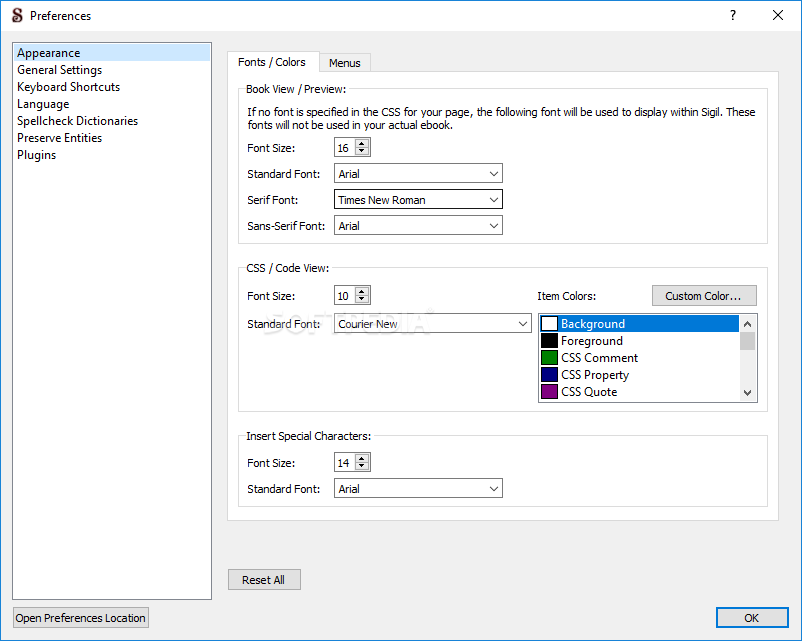The width and height of the screenshot is (802, 641).
Task: Select Appearance in the preferences list
Action: pyautogui.click(x=112, y=53)
